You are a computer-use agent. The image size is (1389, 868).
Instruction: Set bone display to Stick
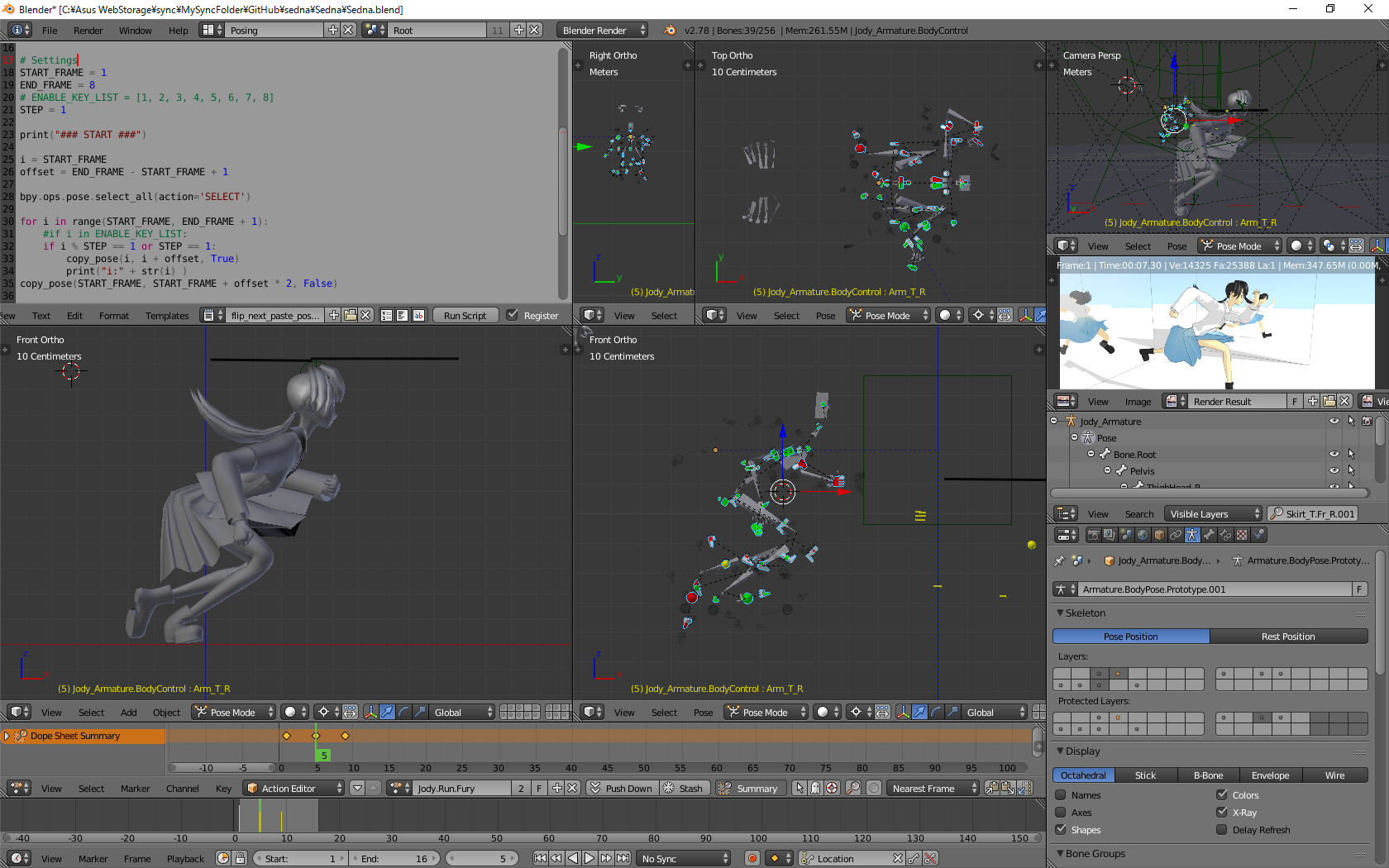point(1145,775)
